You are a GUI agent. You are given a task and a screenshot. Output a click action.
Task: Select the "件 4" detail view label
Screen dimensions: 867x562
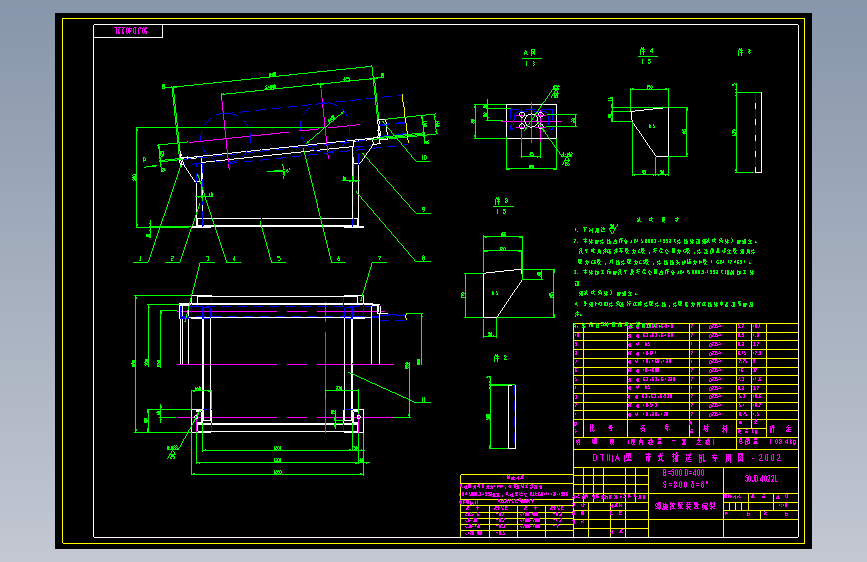coord(646,51)
